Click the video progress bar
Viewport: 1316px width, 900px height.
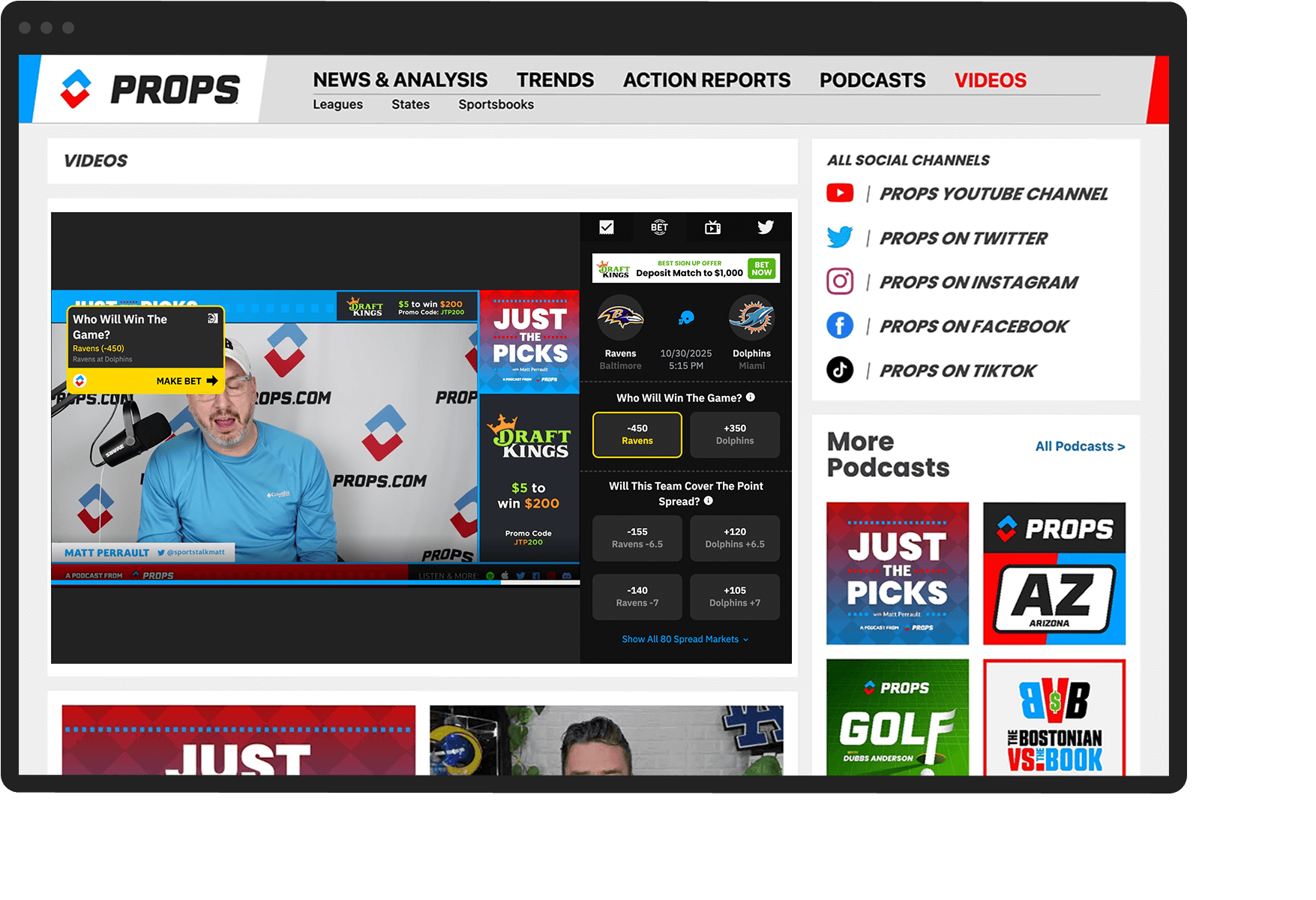tap(315, 582)
